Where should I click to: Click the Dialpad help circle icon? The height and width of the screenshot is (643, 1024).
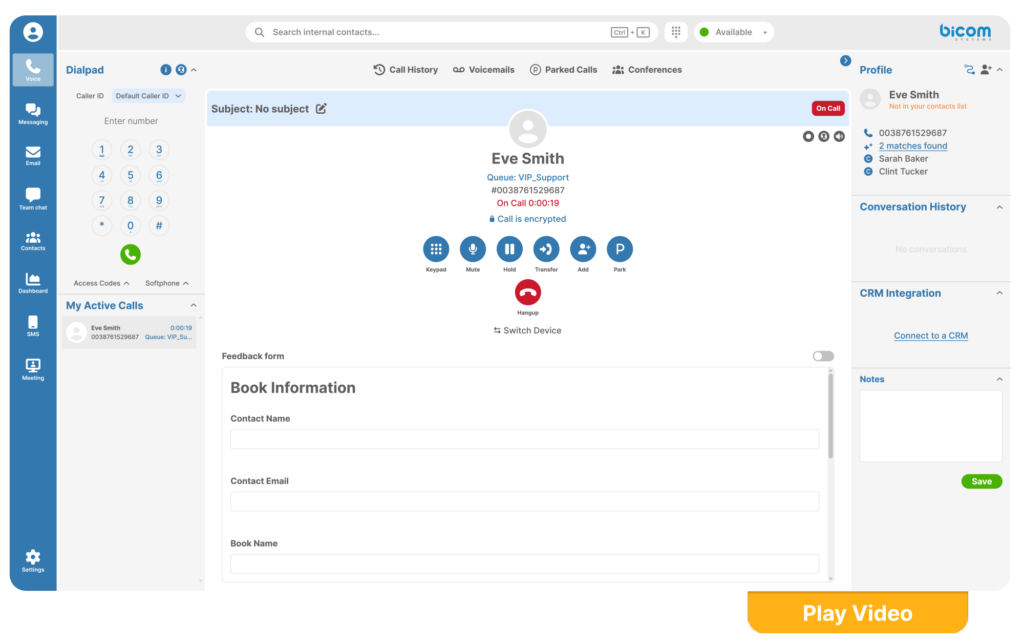click(181, 70)
